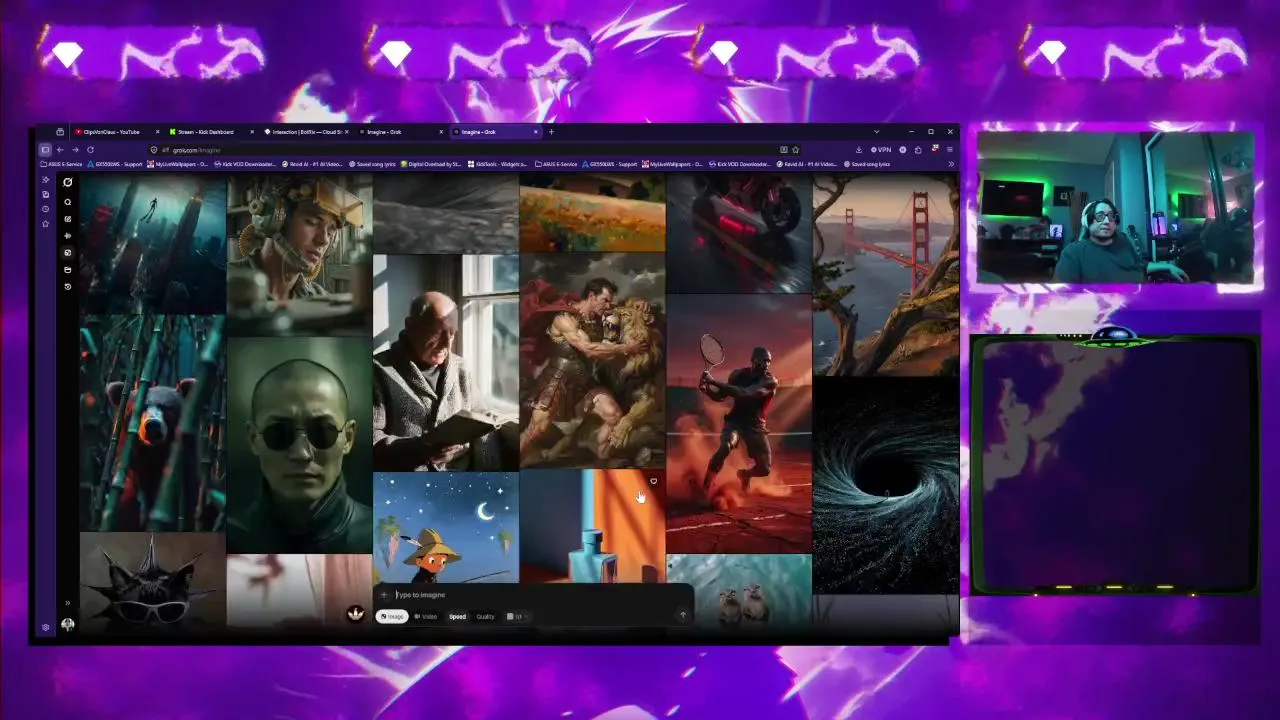
Task: Open gladiator fighting lion image
Action: [x=592, y=360]
